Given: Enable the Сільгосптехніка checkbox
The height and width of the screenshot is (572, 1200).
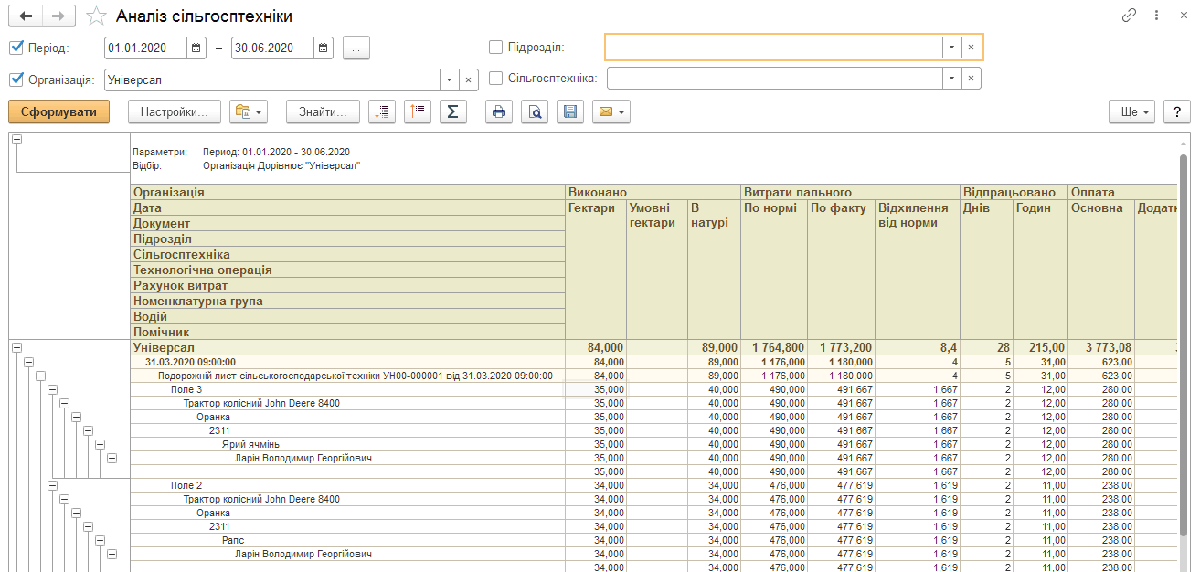Looking at the screenshot, I should coord(496,79).
